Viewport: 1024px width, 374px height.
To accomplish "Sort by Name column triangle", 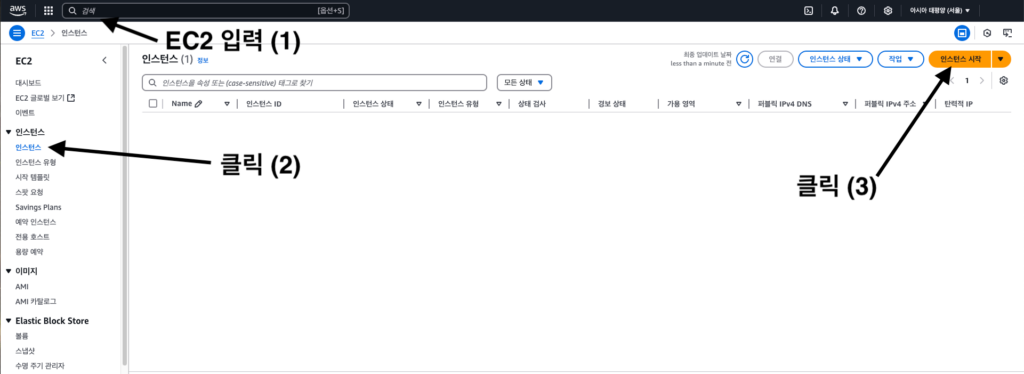I will (227, 104).
